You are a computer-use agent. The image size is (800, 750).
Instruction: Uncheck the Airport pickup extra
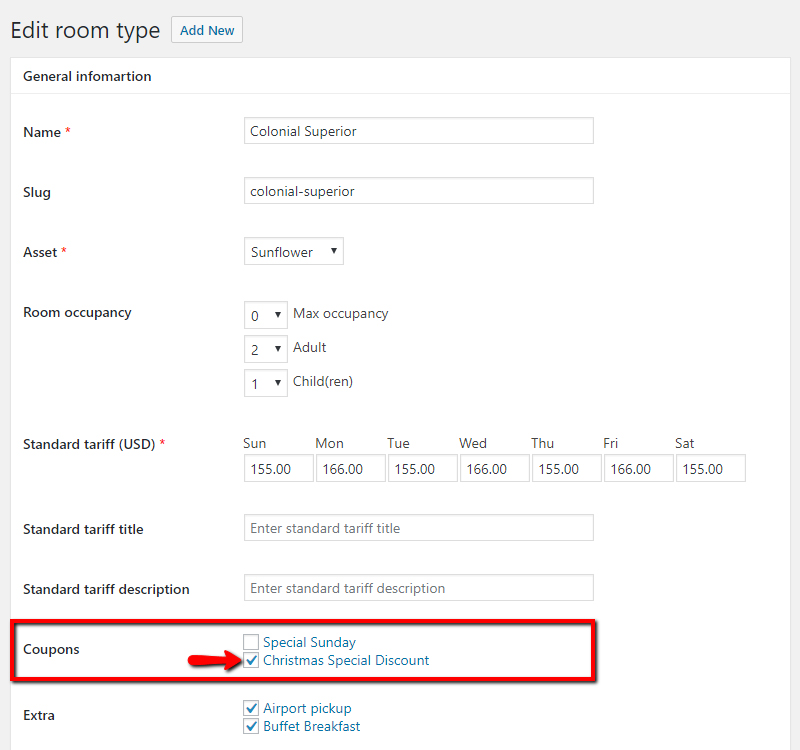pyautogui.click(x=251, y=707)
